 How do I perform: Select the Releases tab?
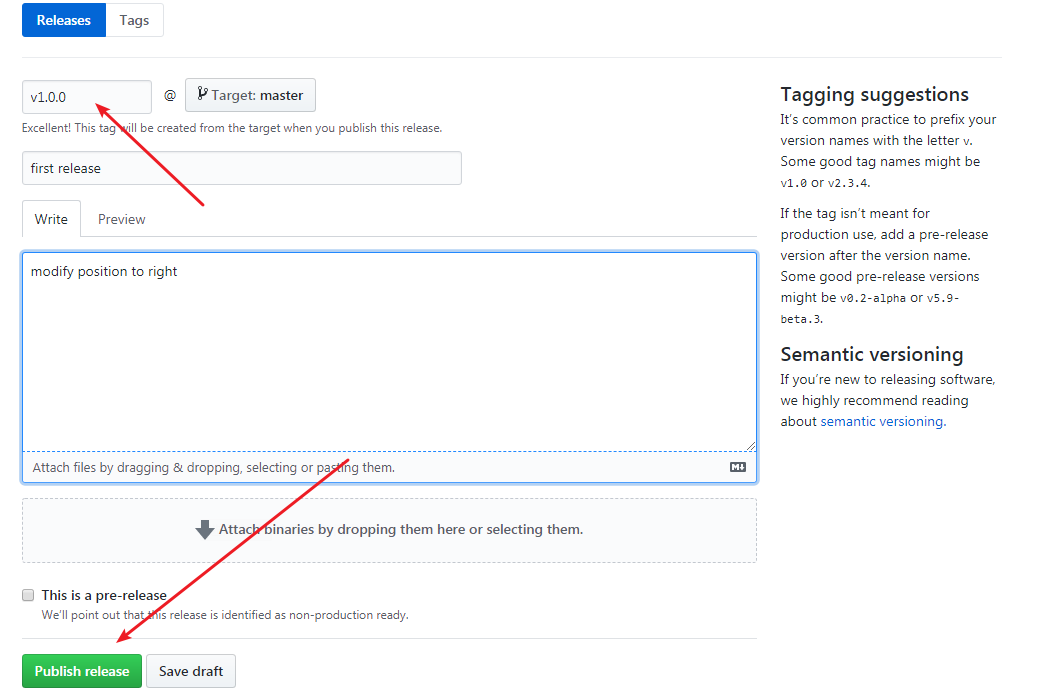(64, 20)
